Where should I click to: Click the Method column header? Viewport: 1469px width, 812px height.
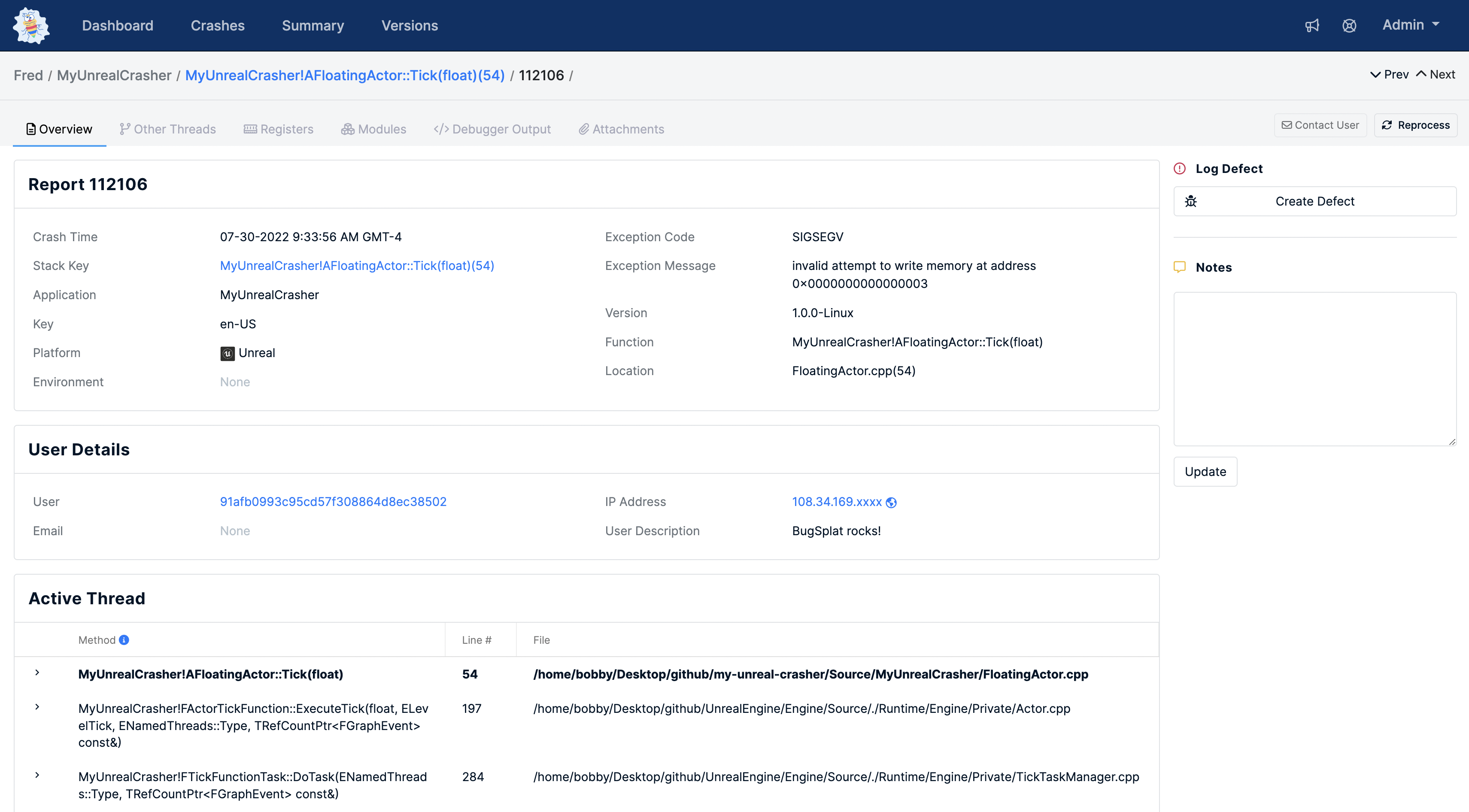pos(97,640)
